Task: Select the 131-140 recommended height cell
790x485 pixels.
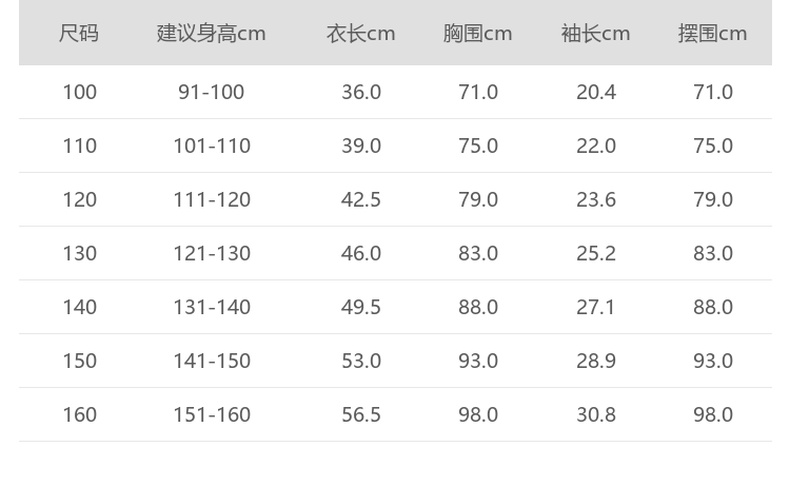Action: [x=211, y=307]
